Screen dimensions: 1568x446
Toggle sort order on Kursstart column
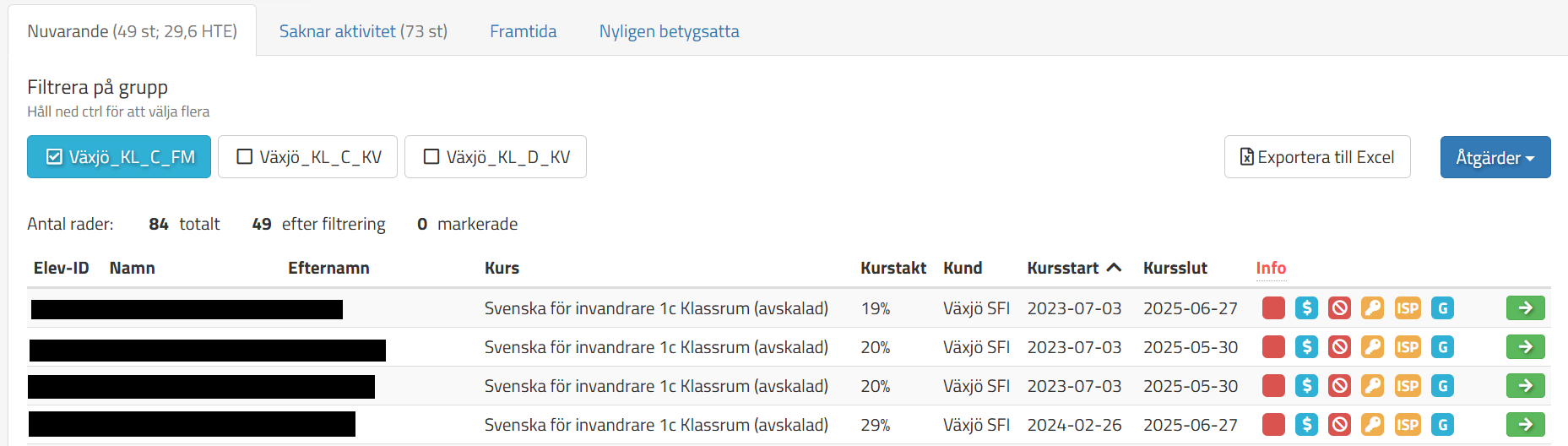(x=1074, y=268)
